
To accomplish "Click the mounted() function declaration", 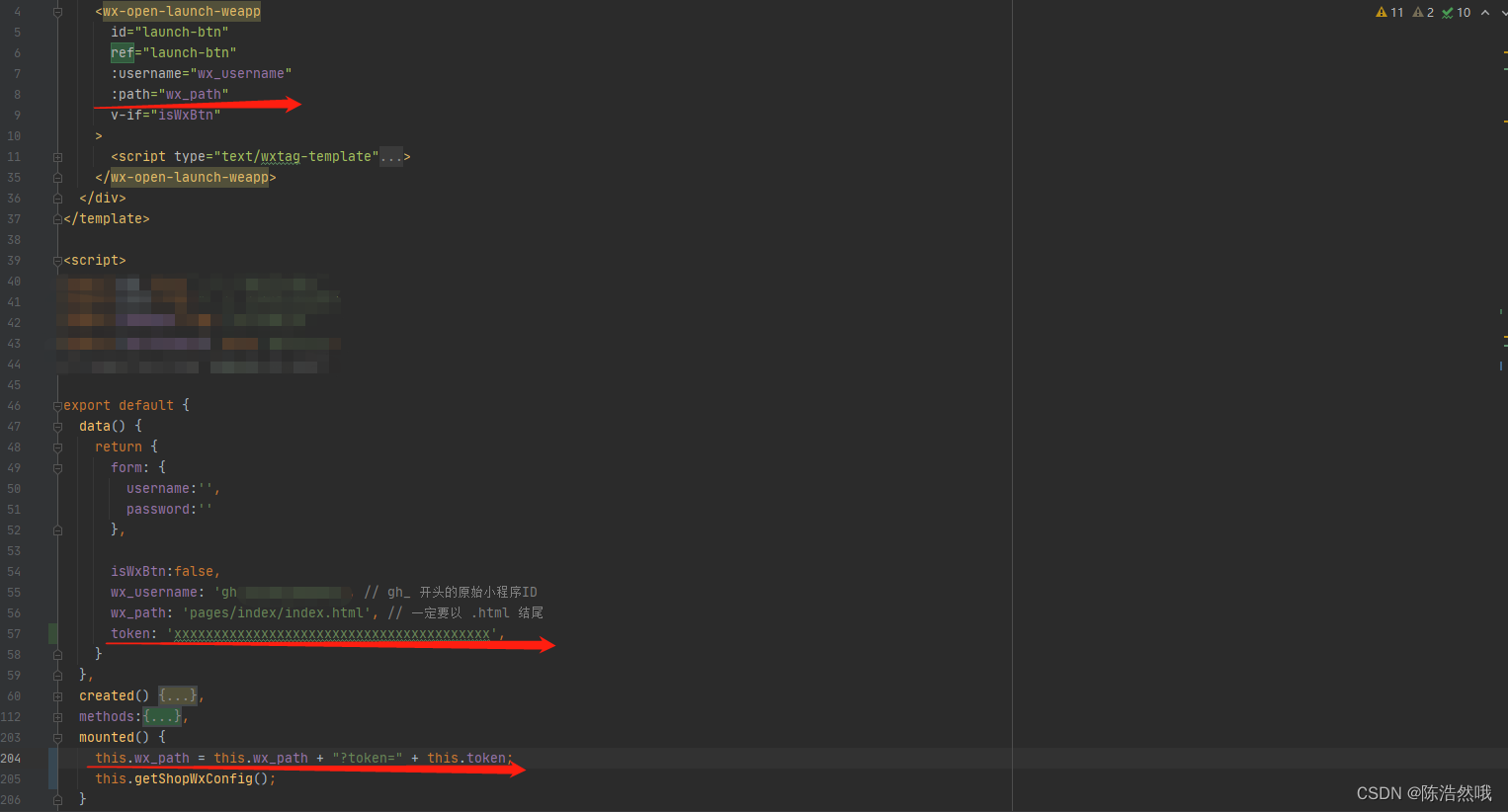I will (x=115, y=738).
